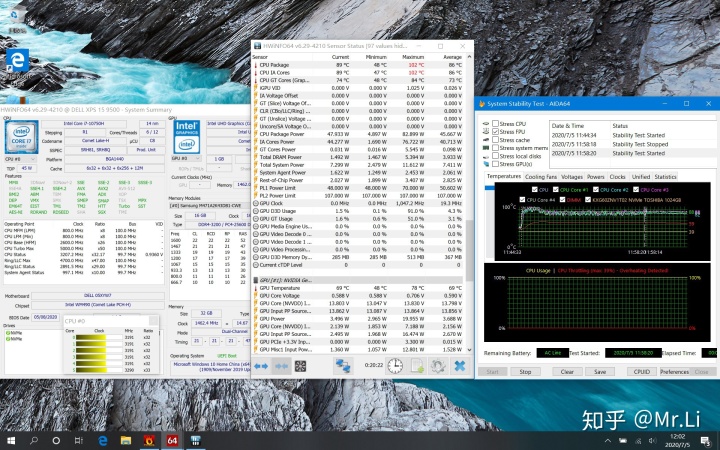Select the CPU Package Power sensor row
Image resolution: width=720 pixels, height=450 pixels.
coord(358,134)
